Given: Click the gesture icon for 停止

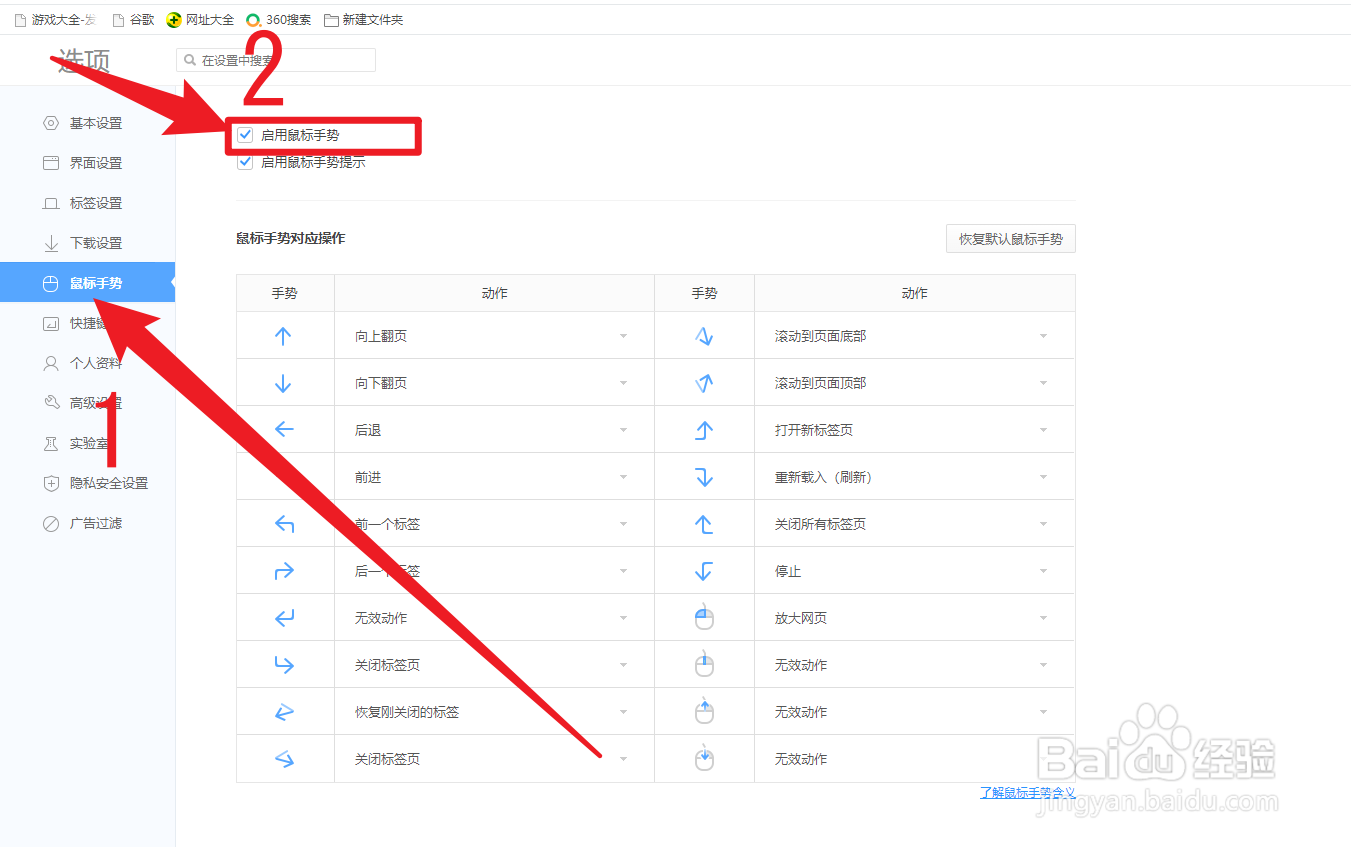Looking at the screenshot, I should 704,571.
